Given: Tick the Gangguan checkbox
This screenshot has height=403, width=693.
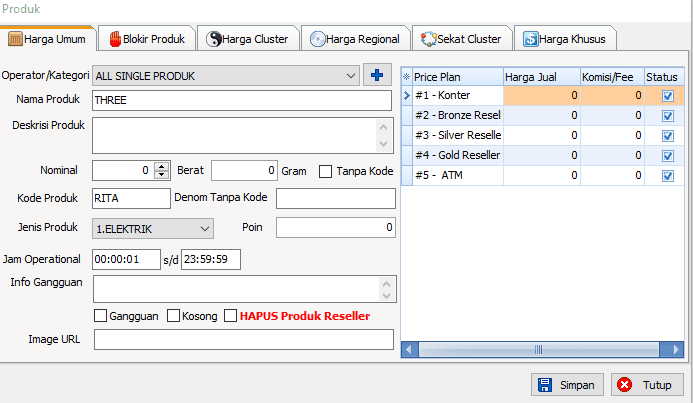Looking at the screenshot, I should coord(100,316).
